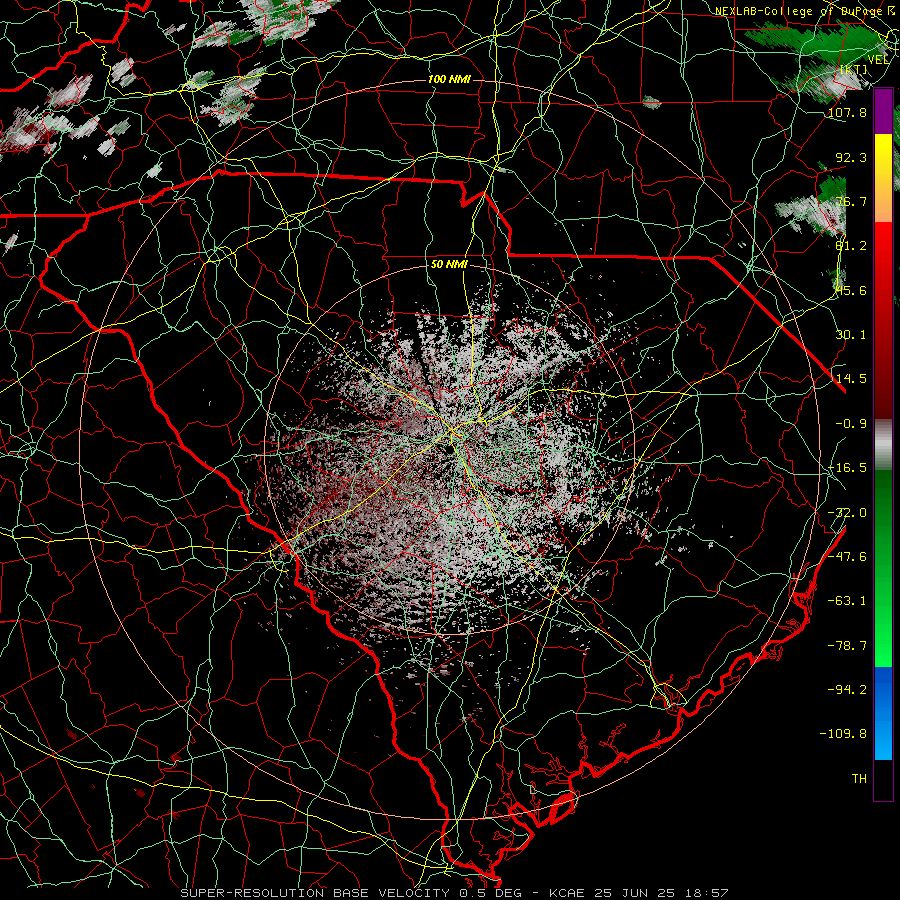Click the 61.2 legend value
This screenshot has width=900, height=900.
[851, 246]
